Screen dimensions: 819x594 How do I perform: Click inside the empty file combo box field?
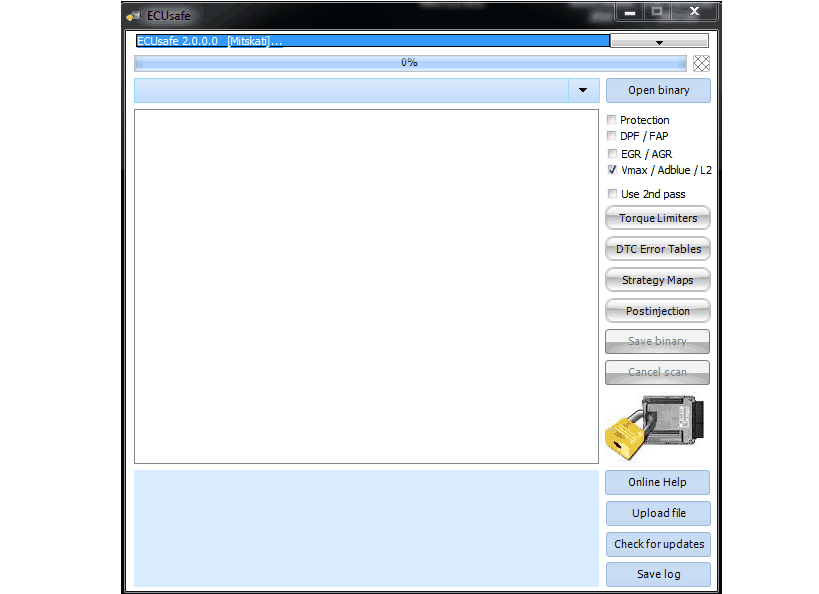(352, 90)
